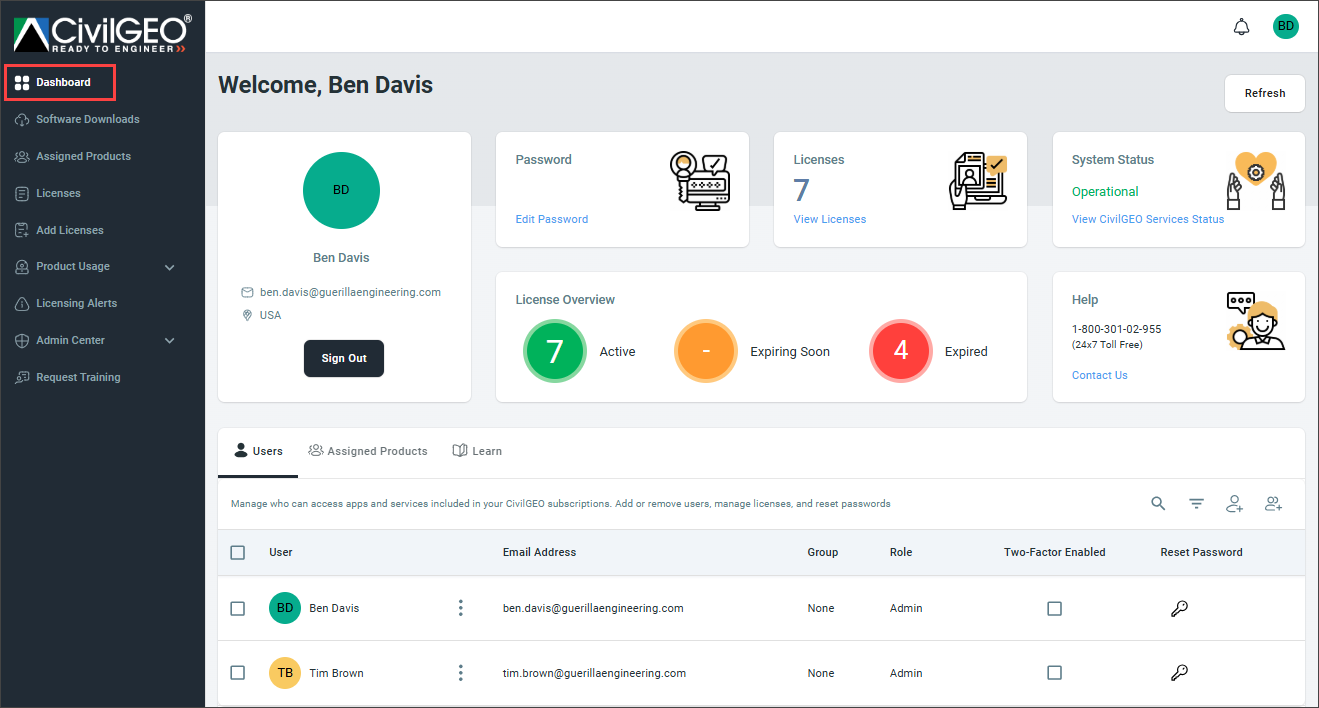Click the add multiple users icon
The image size is (1319, 708).
click(1274, 504)
